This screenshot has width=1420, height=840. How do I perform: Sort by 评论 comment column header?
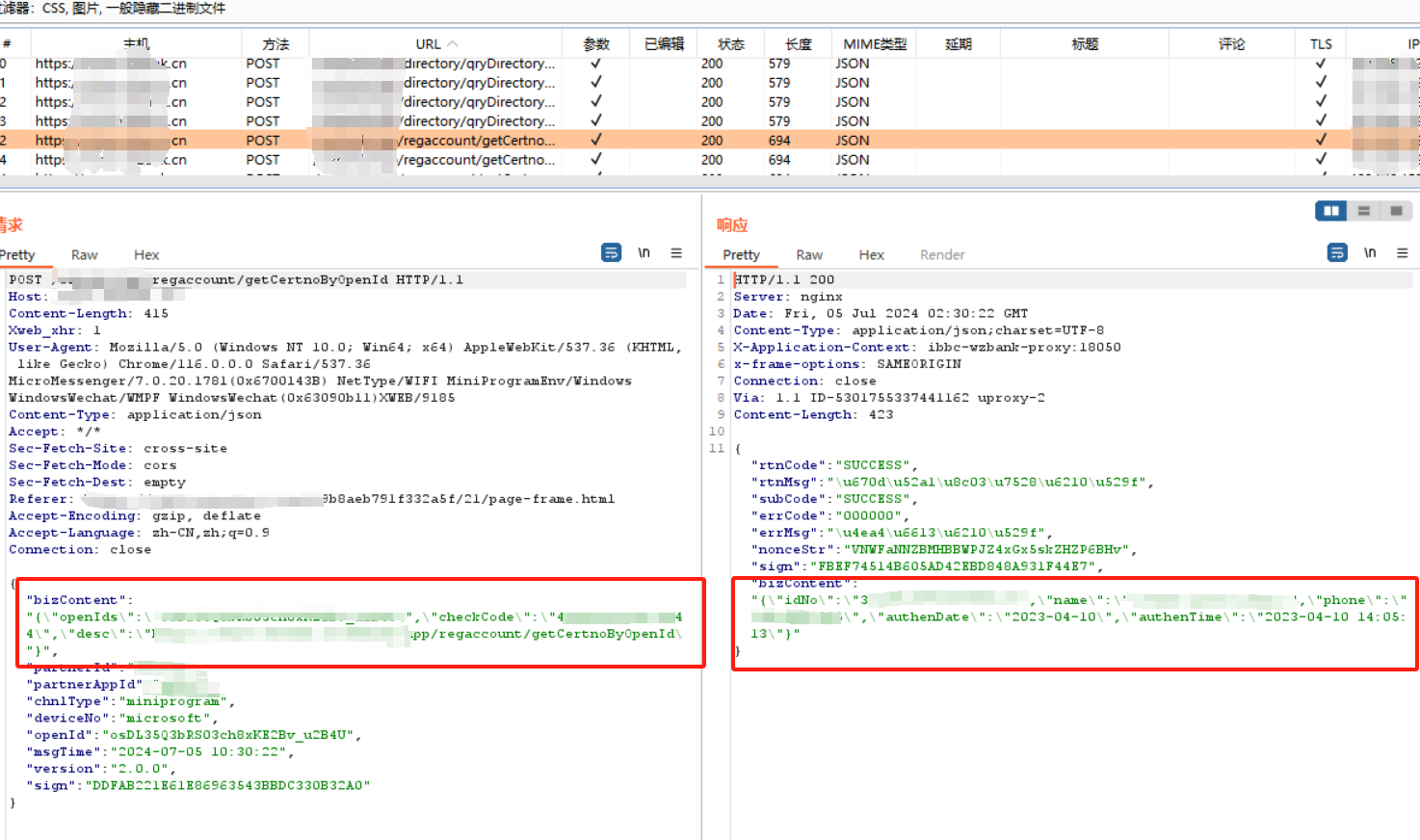point(1231,44)
